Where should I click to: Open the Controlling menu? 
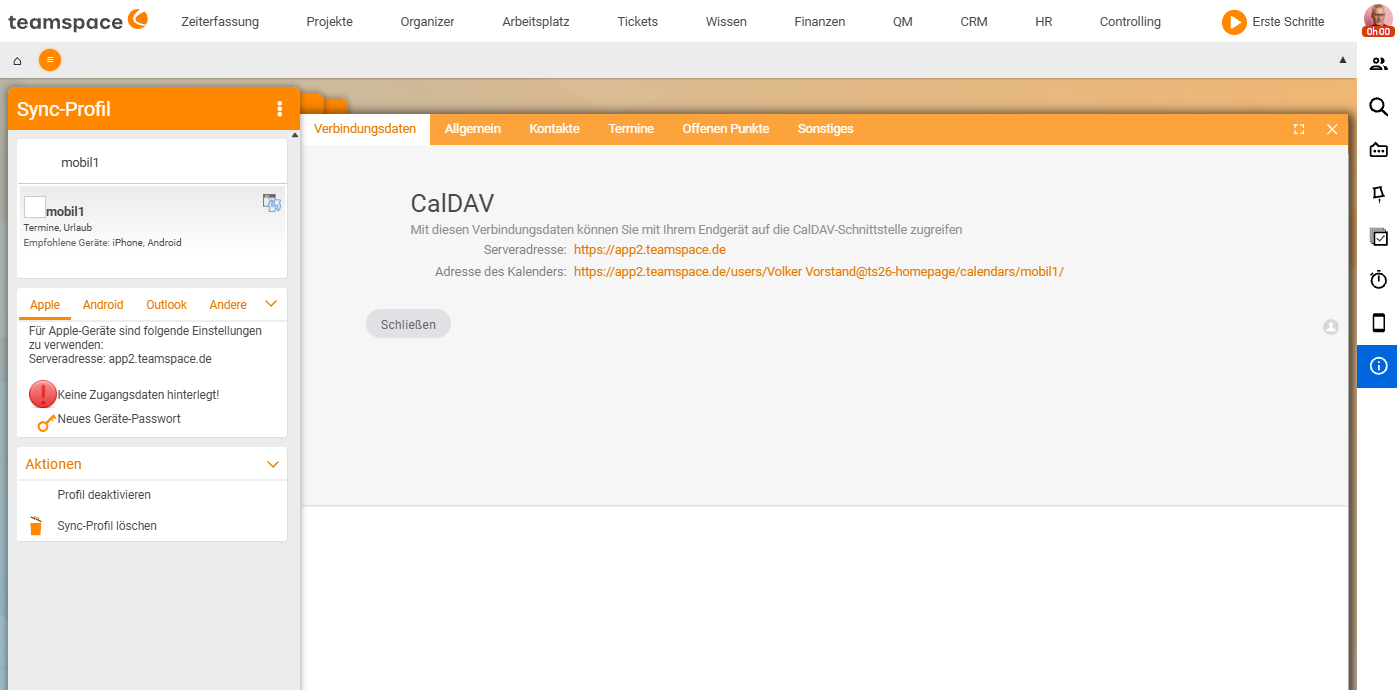tap(1130, 21)
